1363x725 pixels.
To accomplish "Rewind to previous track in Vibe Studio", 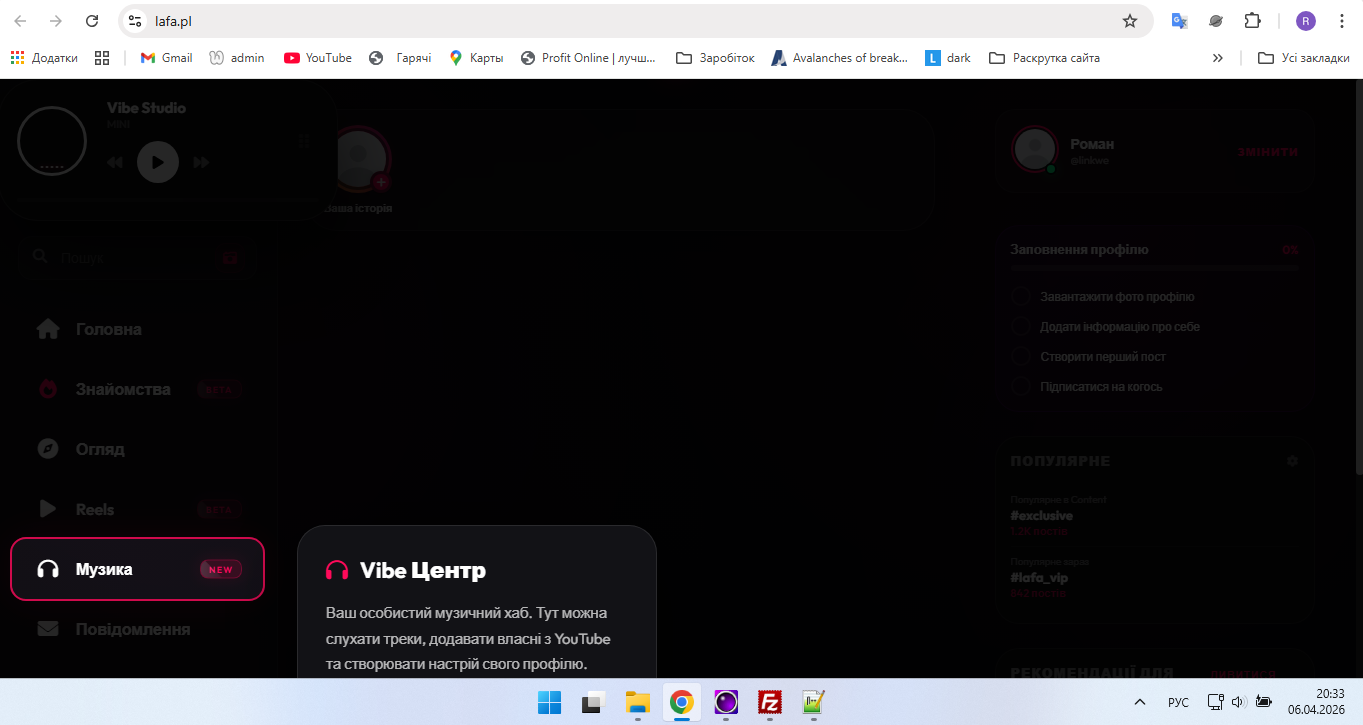I will pos(115,162).
